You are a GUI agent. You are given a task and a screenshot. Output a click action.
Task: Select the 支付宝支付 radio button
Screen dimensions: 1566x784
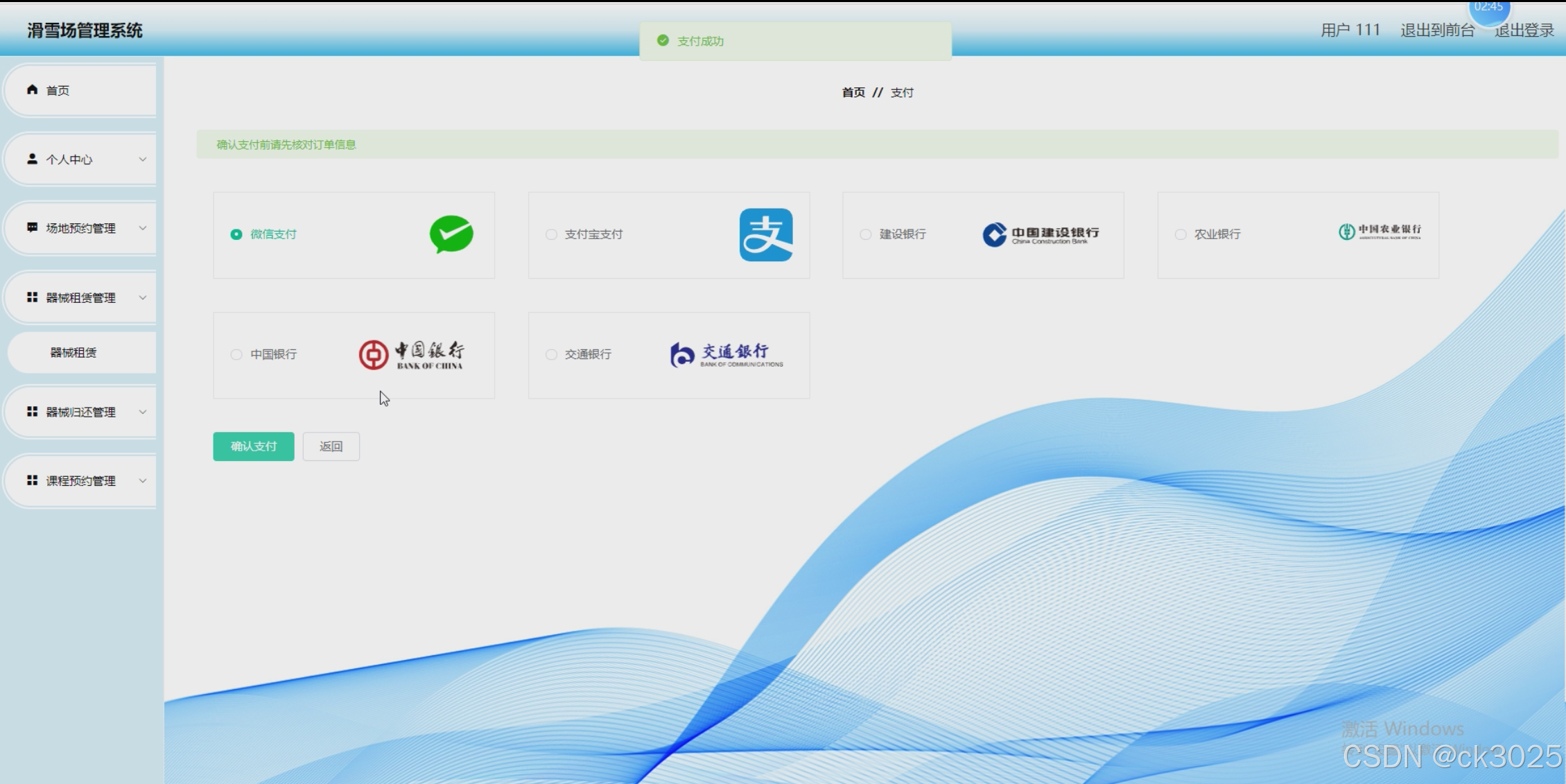(x=551, y=234)
